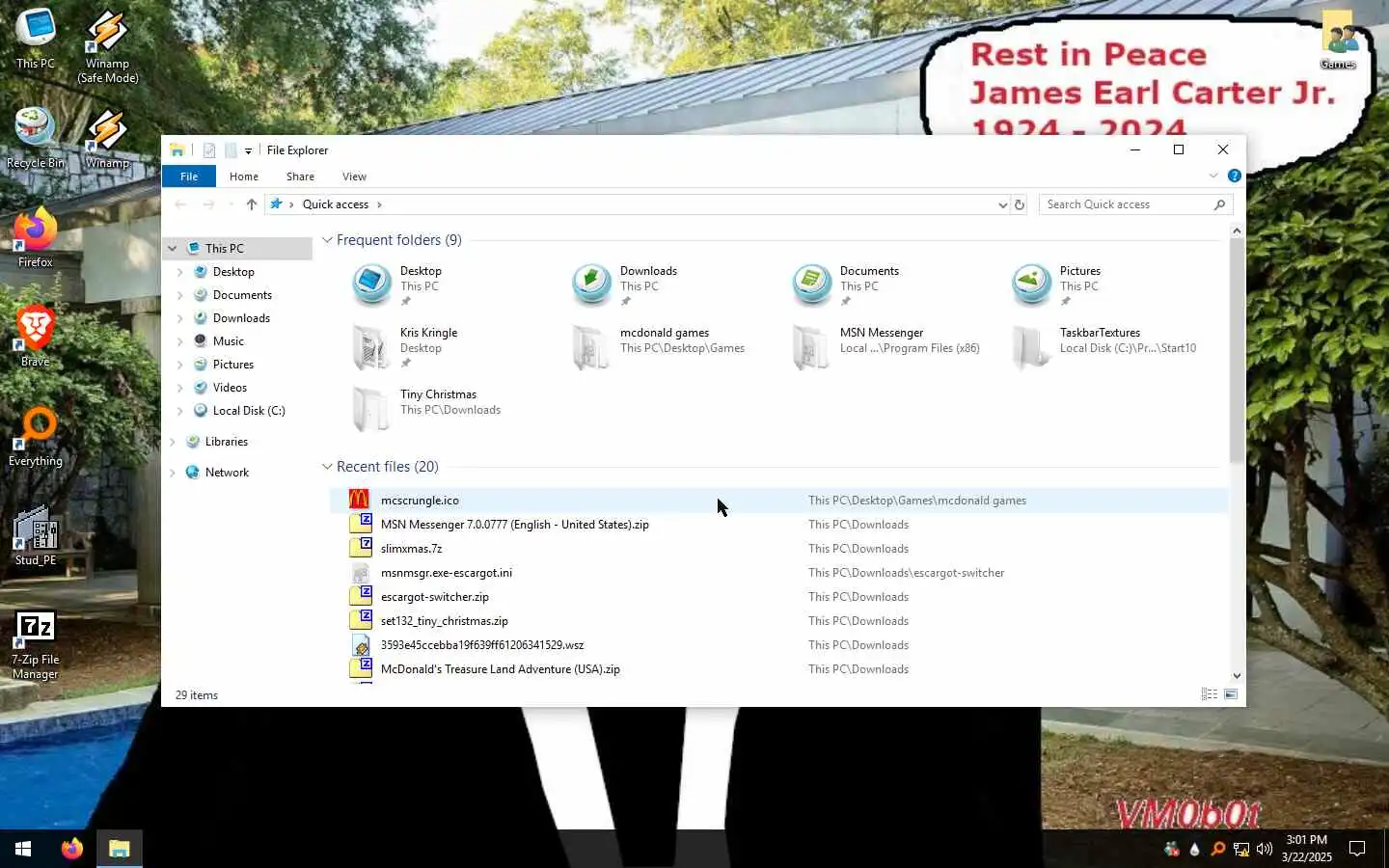Open the Recycle Bin desktop icon

(36, 139)
